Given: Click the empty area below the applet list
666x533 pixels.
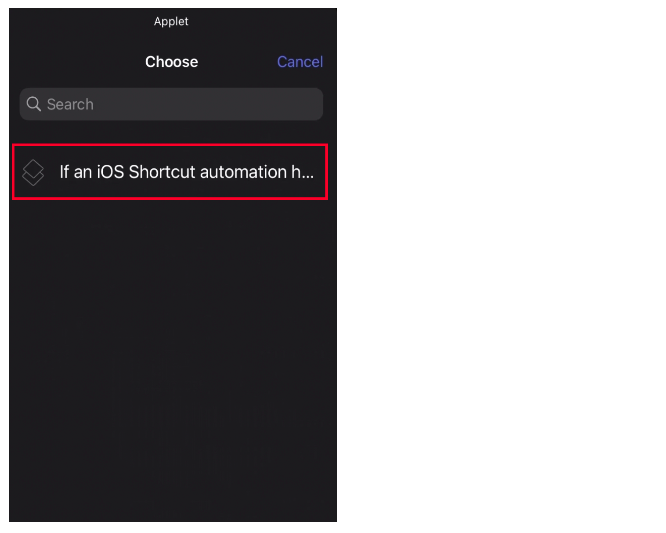Looking at the screenshot, I should click(x=172, y=360).
